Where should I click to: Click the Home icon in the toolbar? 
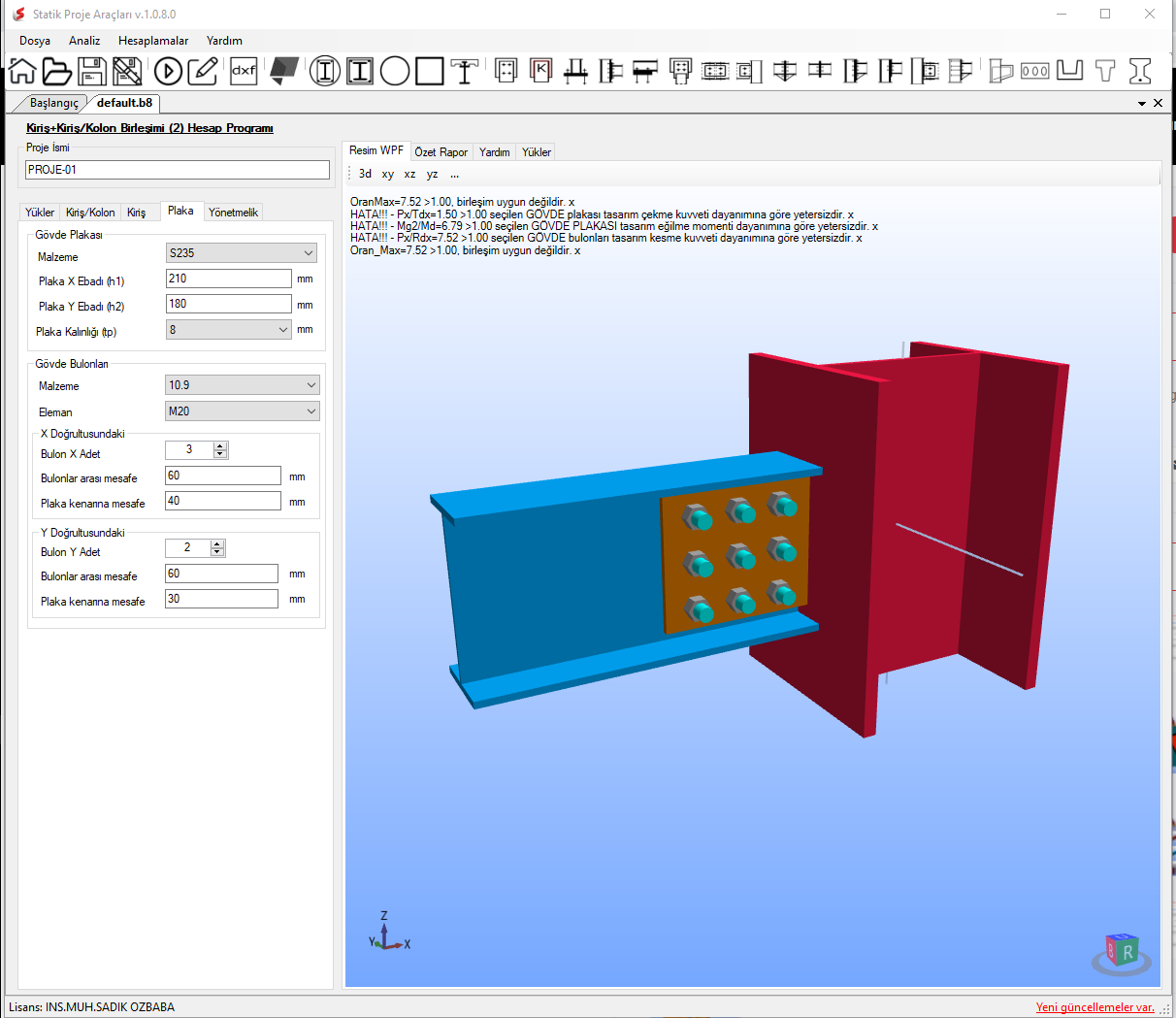coord(22,71)
